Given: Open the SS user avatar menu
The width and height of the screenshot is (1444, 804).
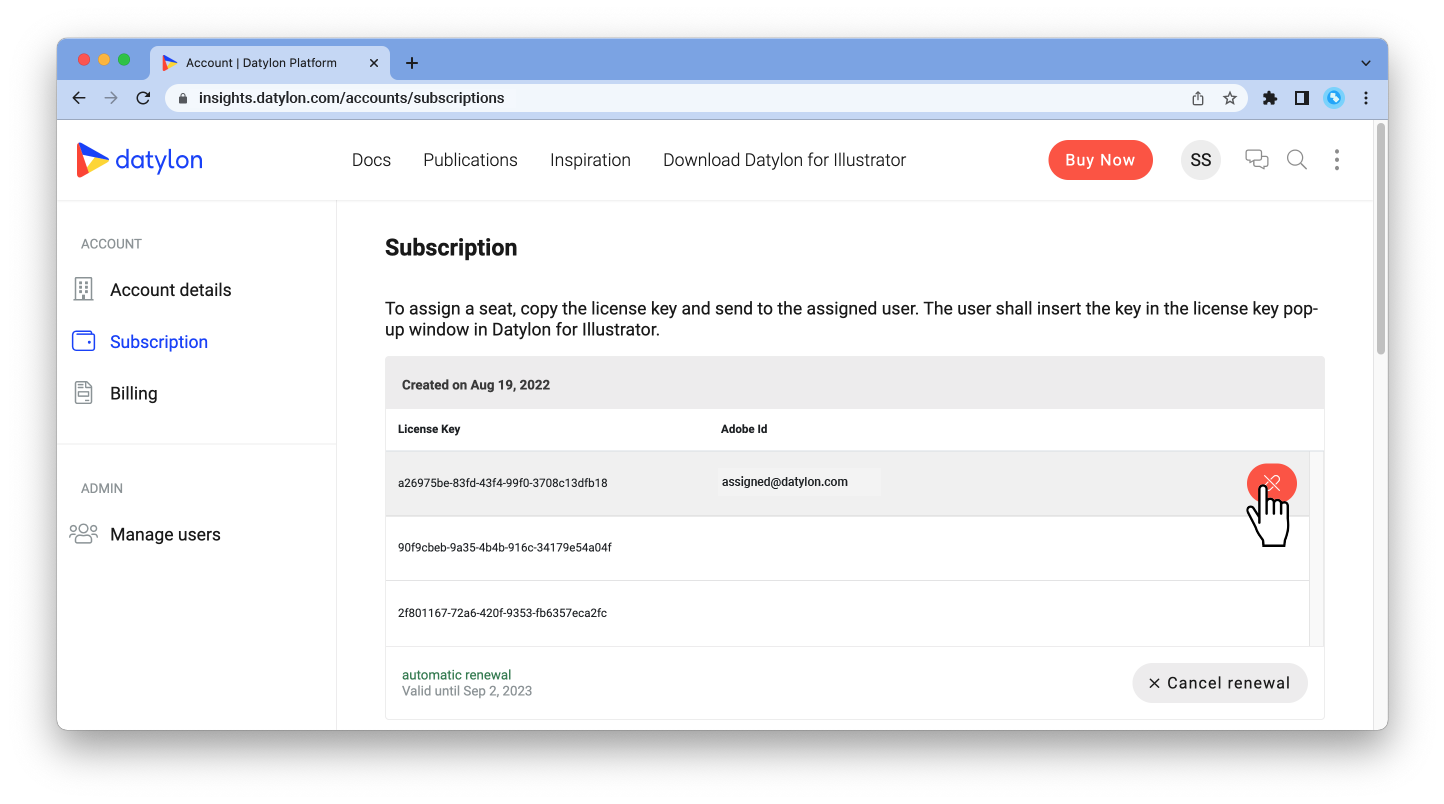Looking at the screenshot, I should (x=1201, y=160).
